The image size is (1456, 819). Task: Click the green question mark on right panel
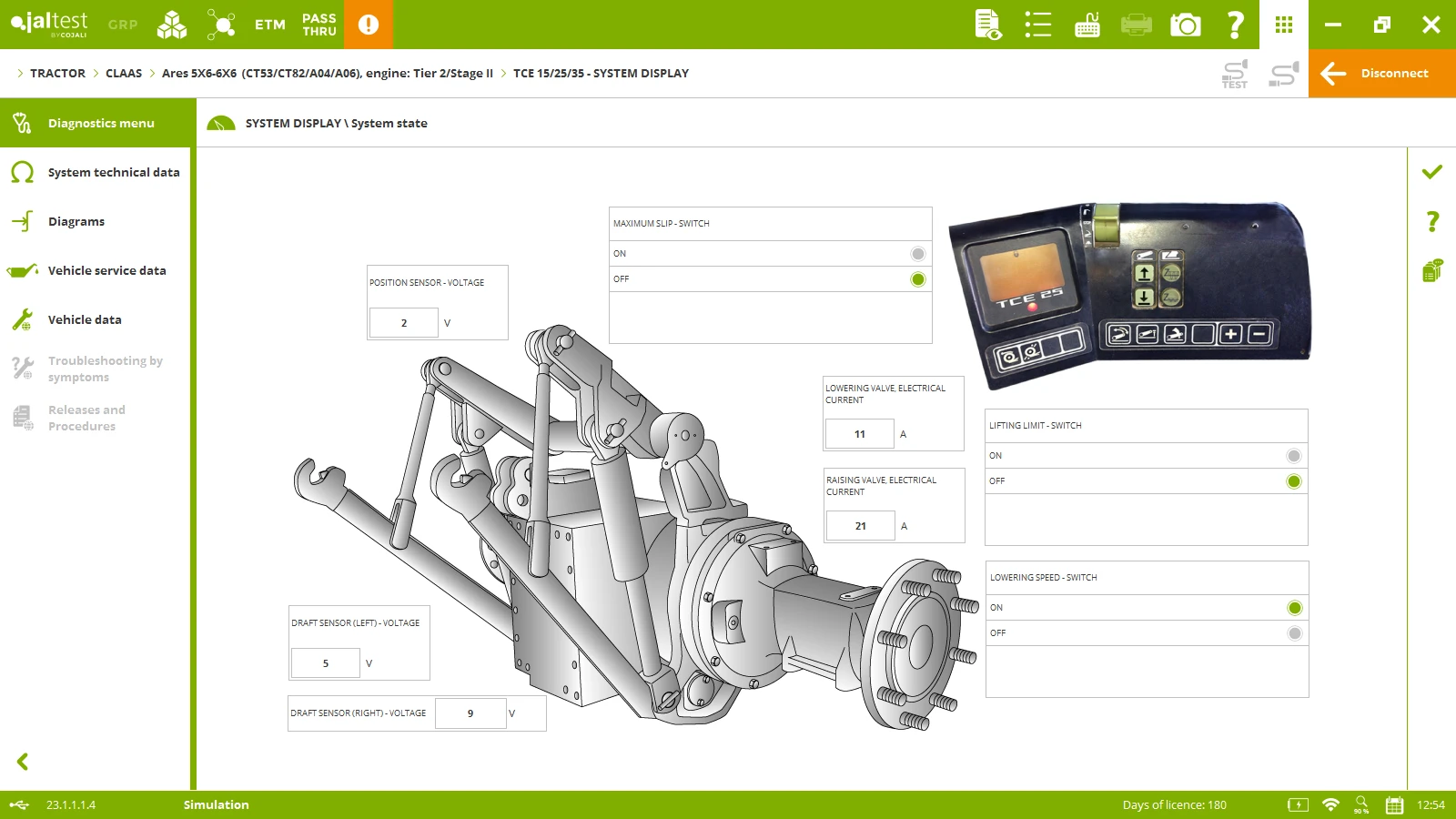click(x=1432, y=221)
